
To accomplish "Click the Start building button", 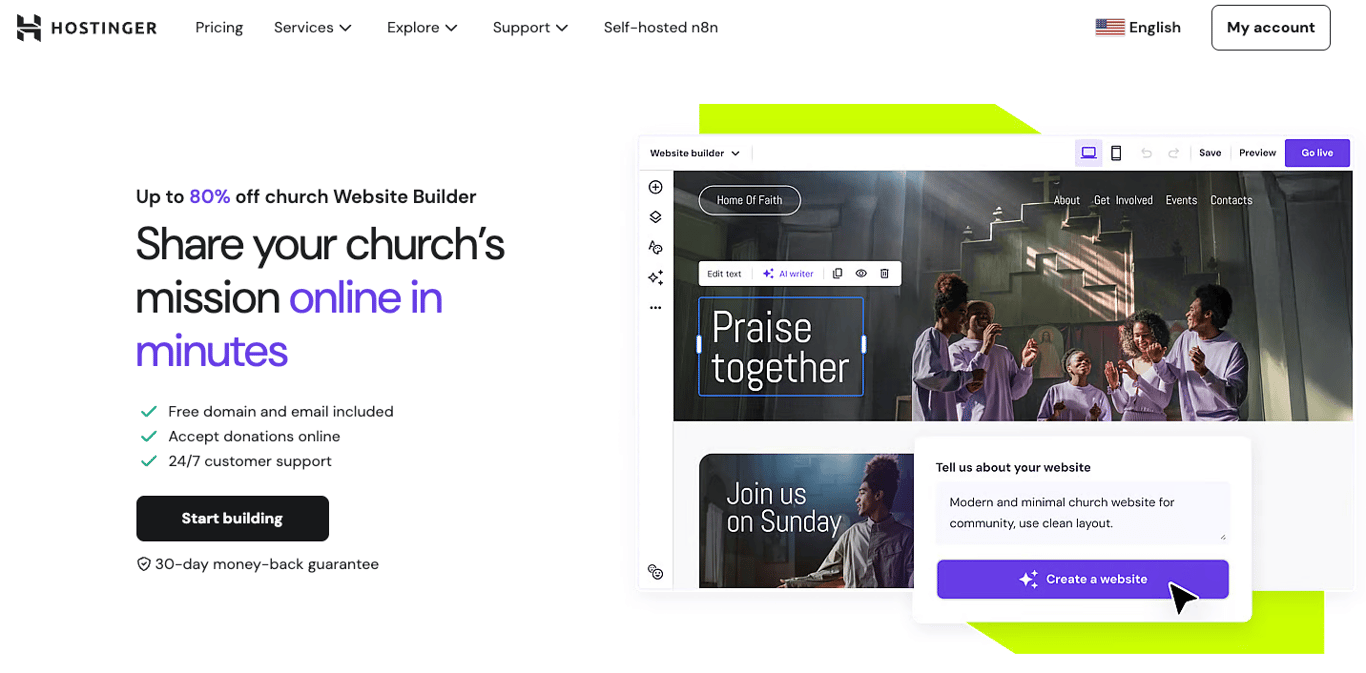I will (x=232, y=518).
